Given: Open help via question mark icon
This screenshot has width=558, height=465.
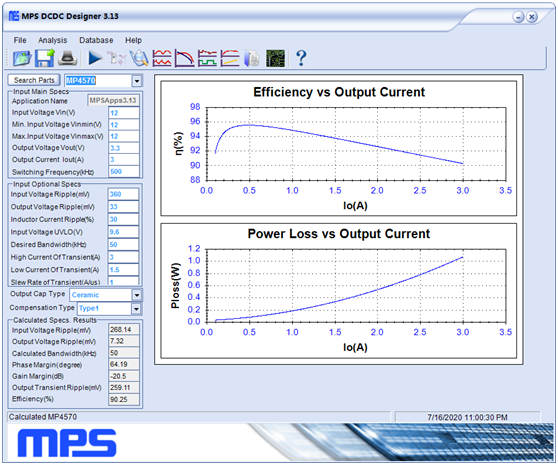Looking at the screenshot, I should [301, 58].
